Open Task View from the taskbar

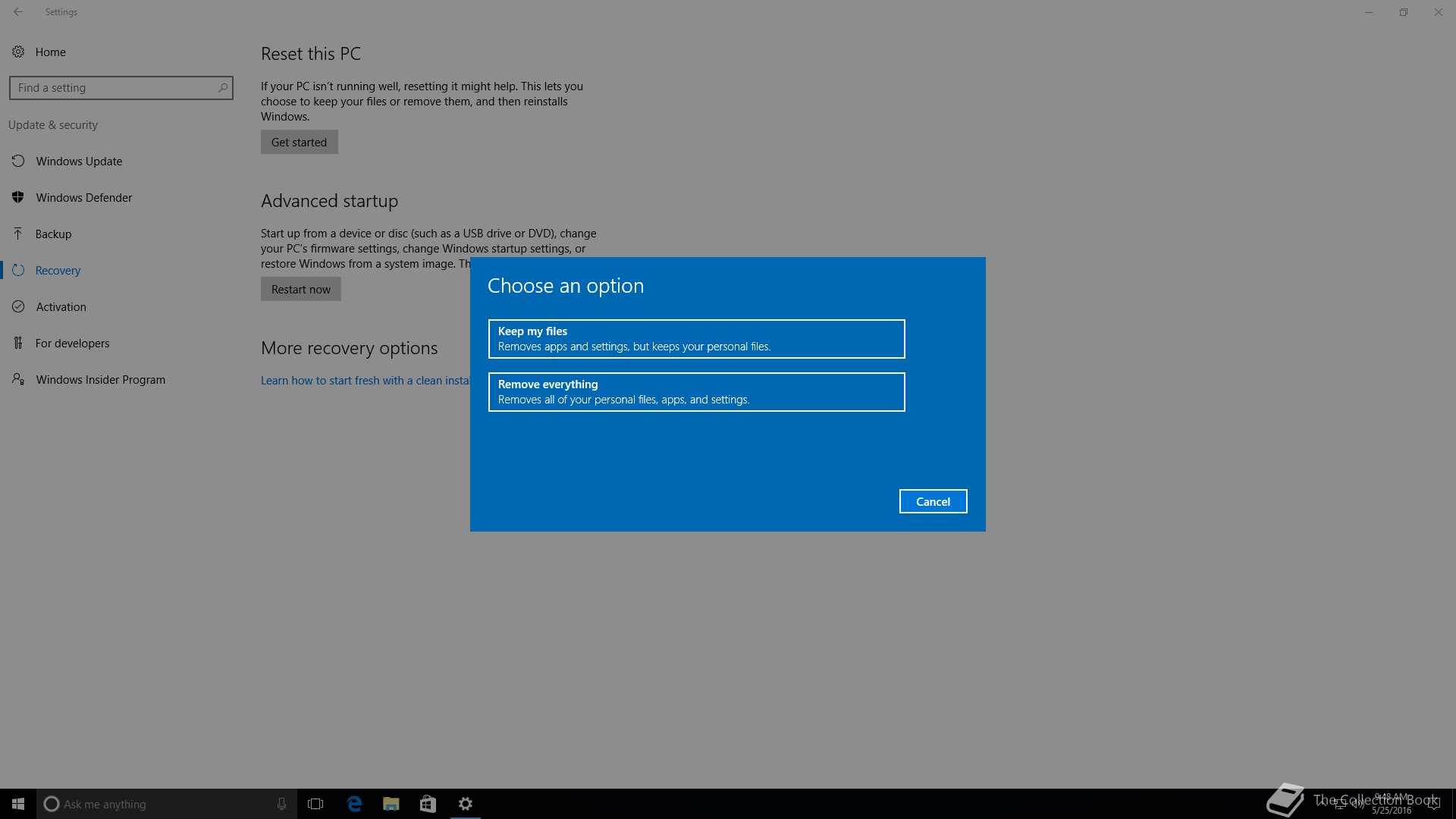315,804
